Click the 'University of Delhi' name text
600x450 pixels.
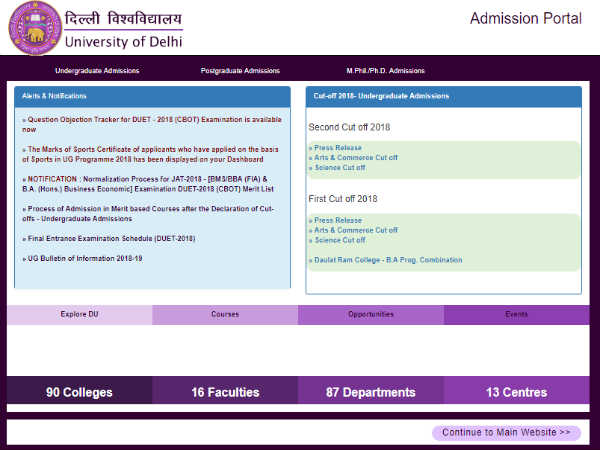point(124,41)
